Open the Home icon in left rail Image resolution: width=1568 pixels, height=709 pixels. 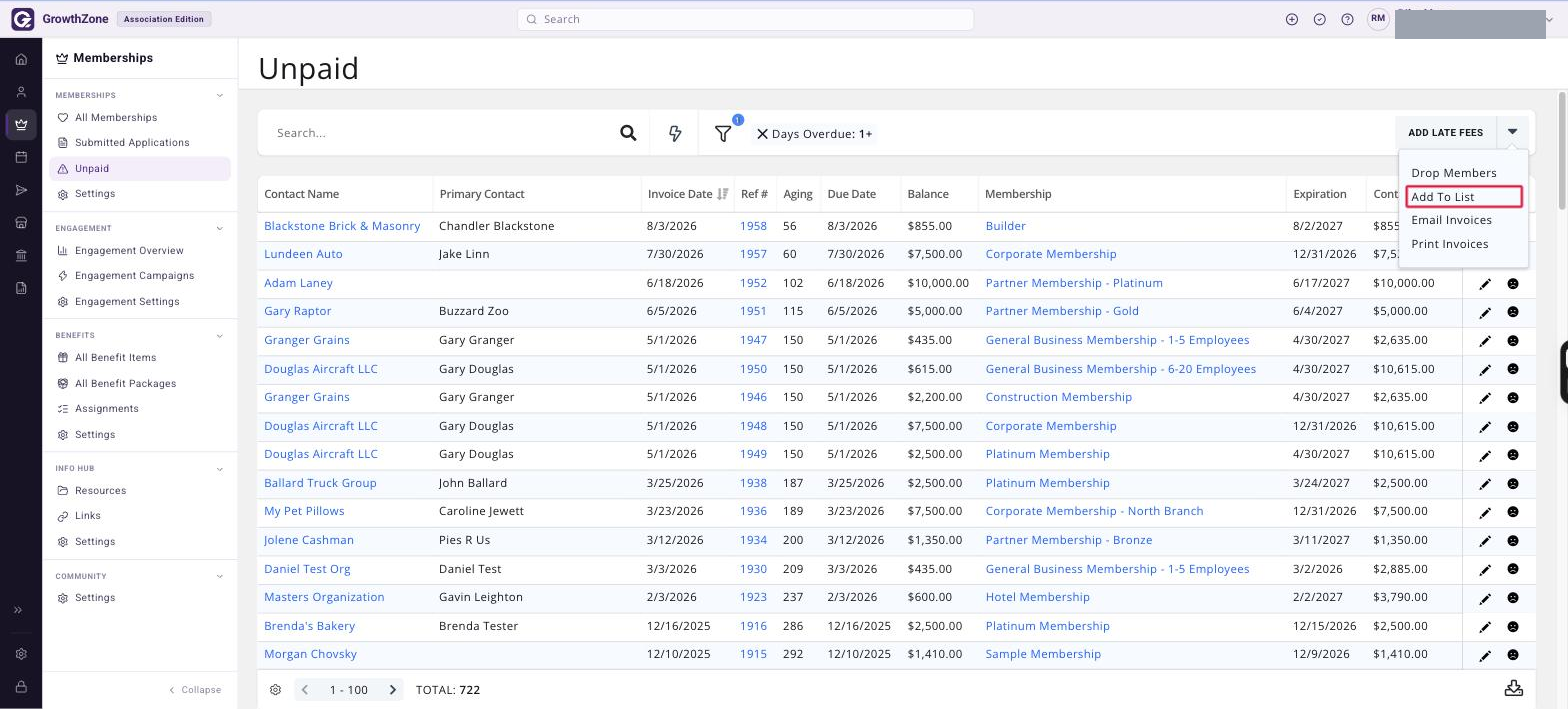coord(21,59)
